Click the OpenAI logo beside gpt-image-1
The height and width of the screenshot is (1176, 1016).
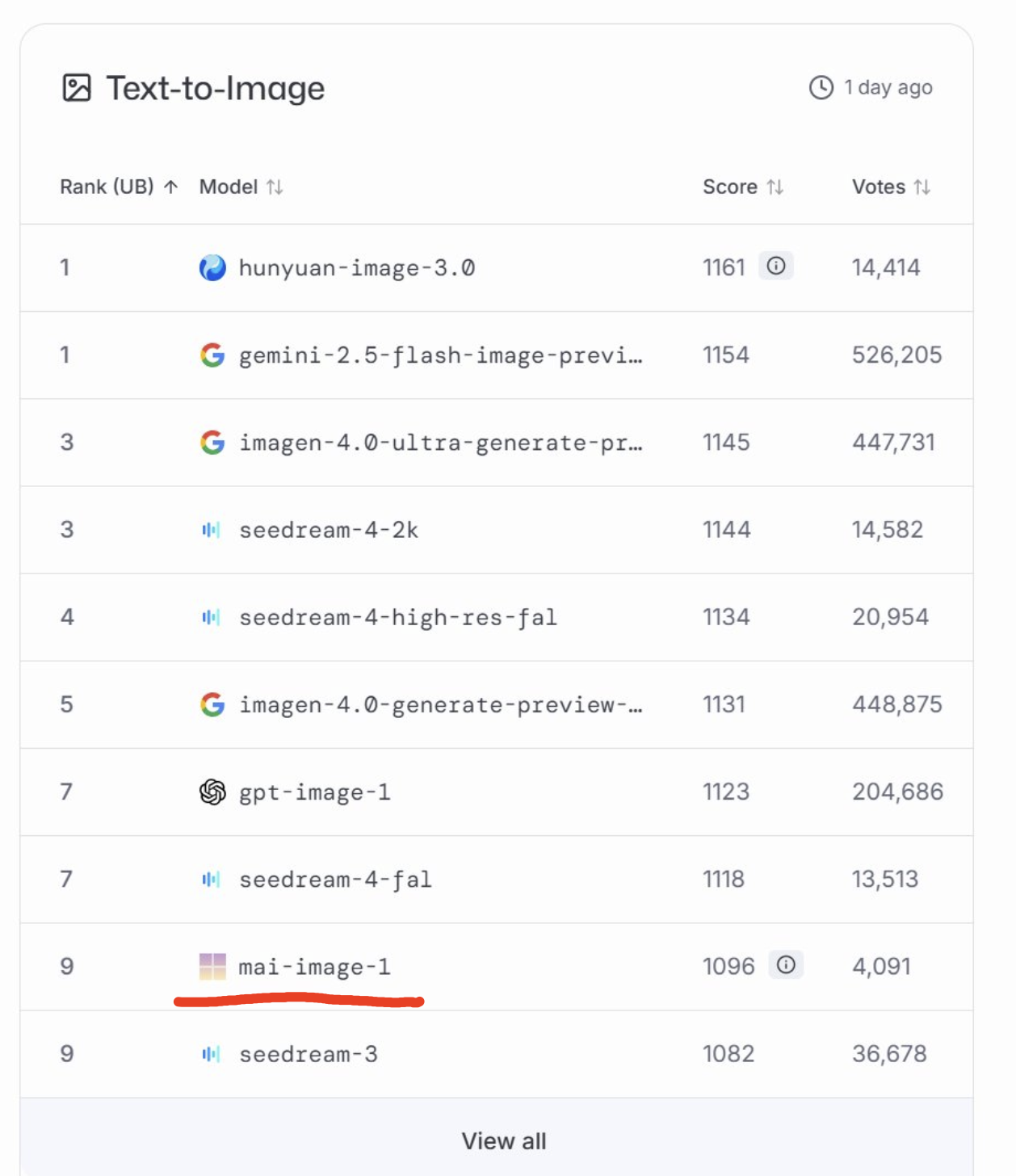(x=212, y=792)
